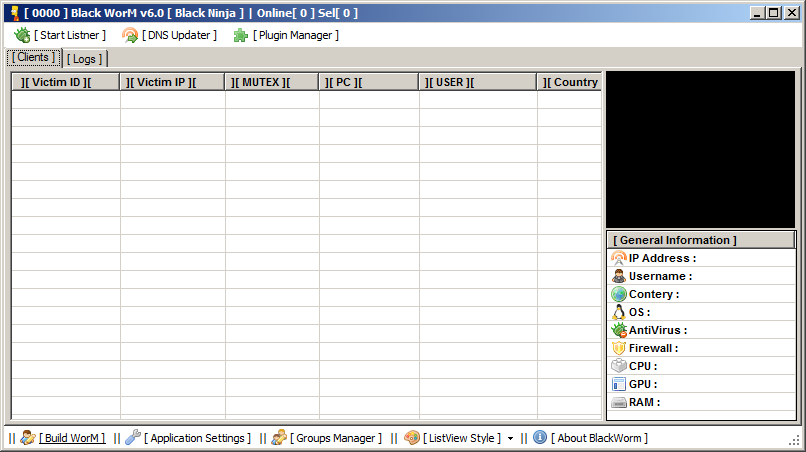
Task: Select the IP Address info row
Action: tap(662, 258)
